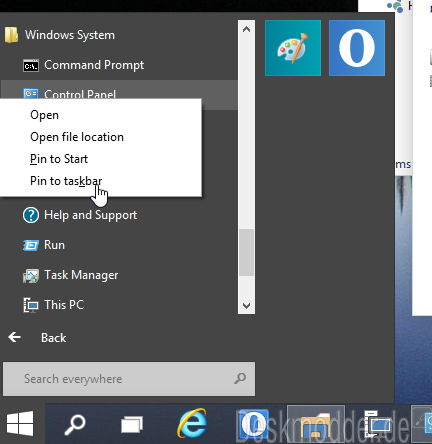Screen dimensions: 432x444
Task: Click the Command Prompt icon
Action: [31, 65]
